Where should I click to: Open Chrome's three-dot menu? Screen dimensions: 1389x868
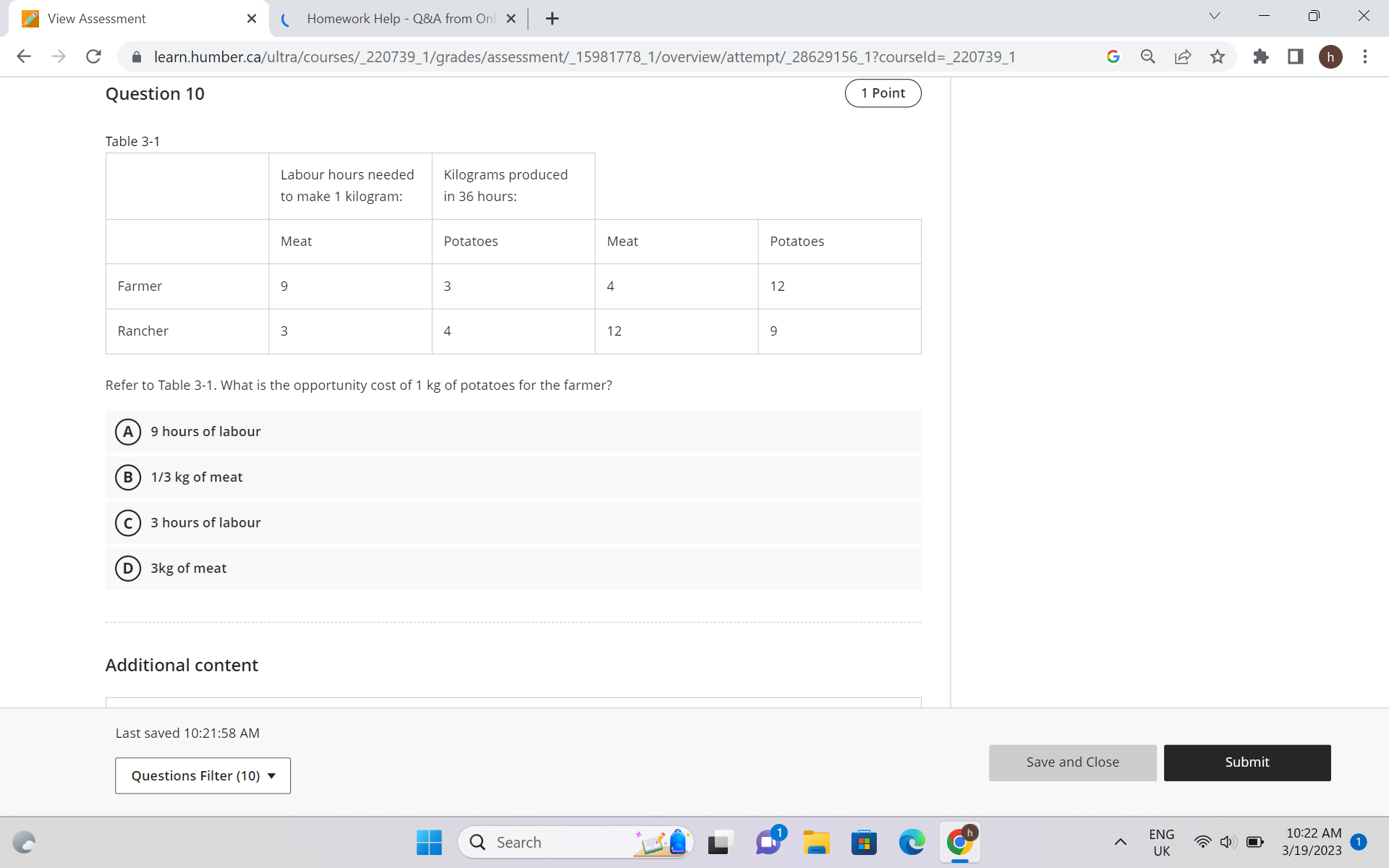click(x=1365, y=56)
